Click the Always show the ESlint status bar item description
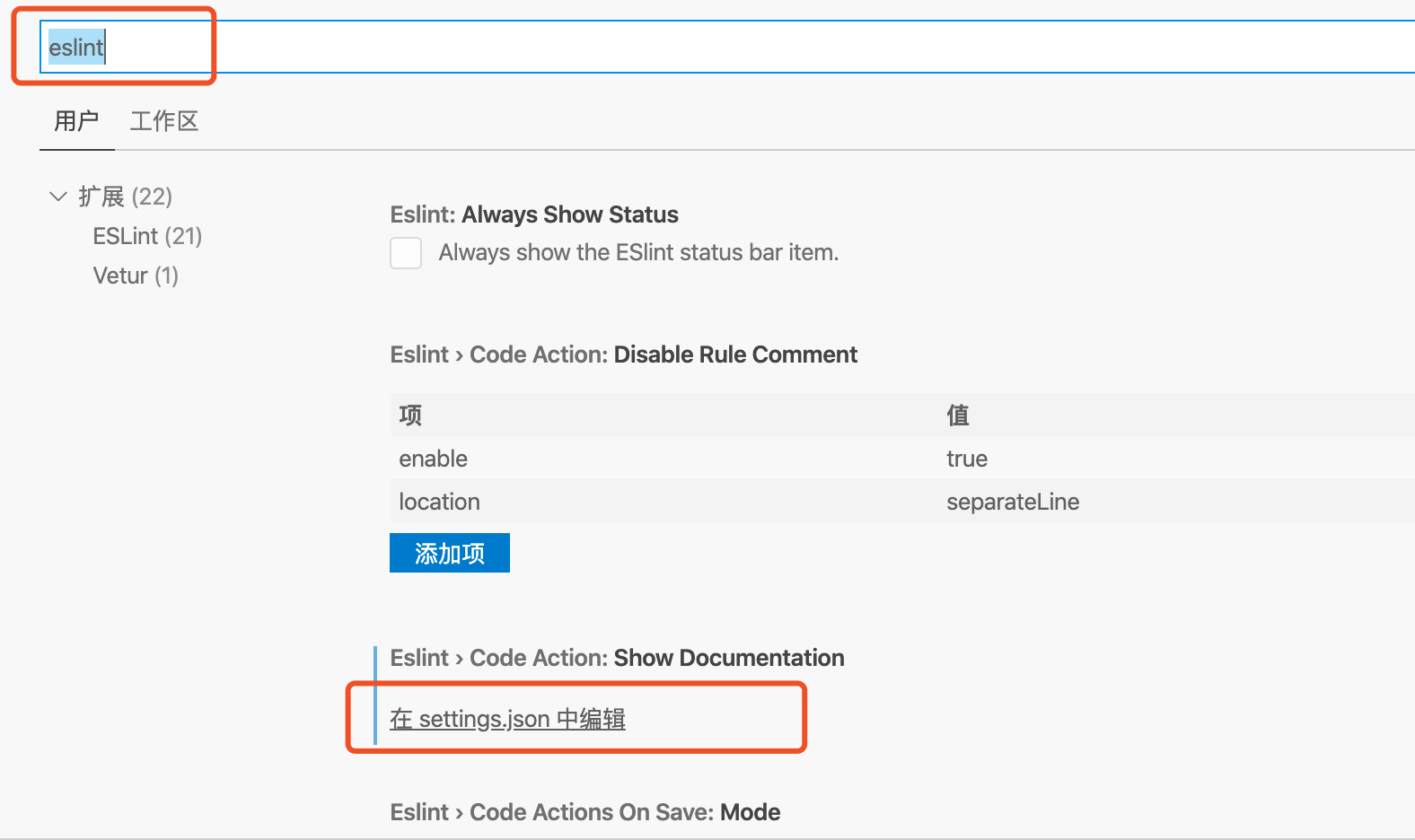Viewport: 1415px width, 840px height. point(638,253)
